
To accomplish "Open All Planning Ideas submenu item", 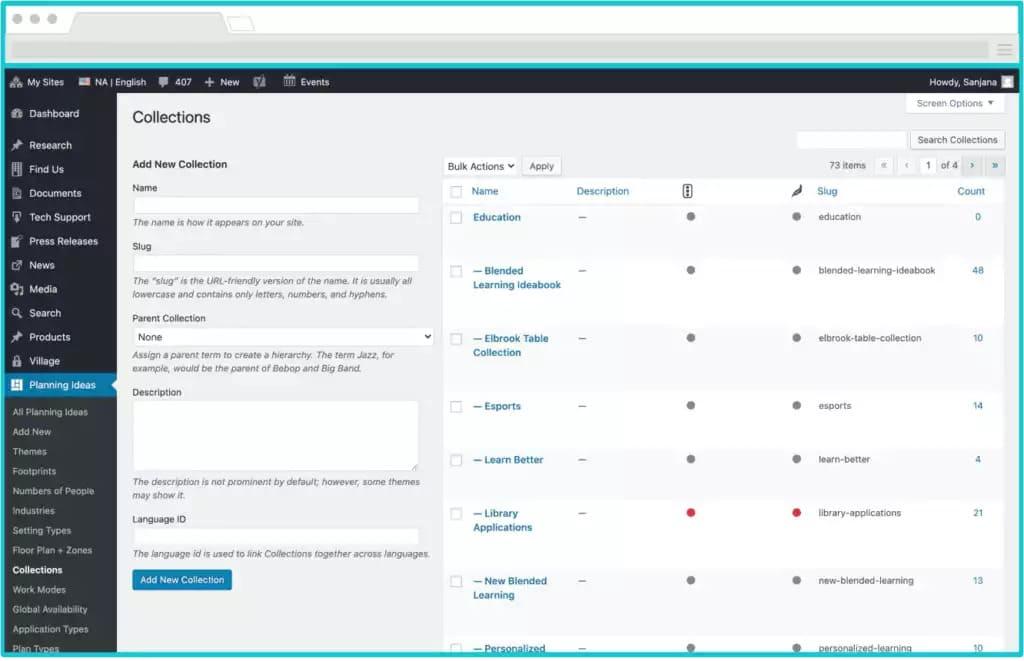I will coord(50,412).
